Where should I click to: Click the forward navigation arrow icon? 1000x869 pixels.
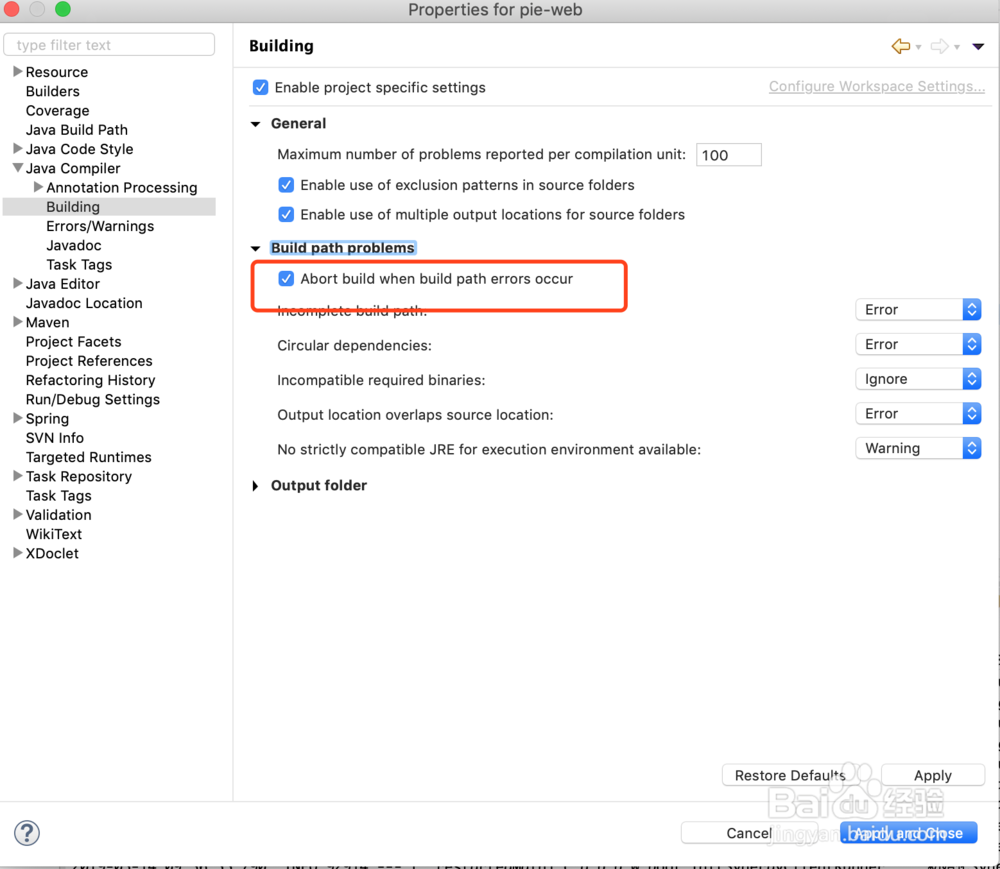[x=939, y=46]
